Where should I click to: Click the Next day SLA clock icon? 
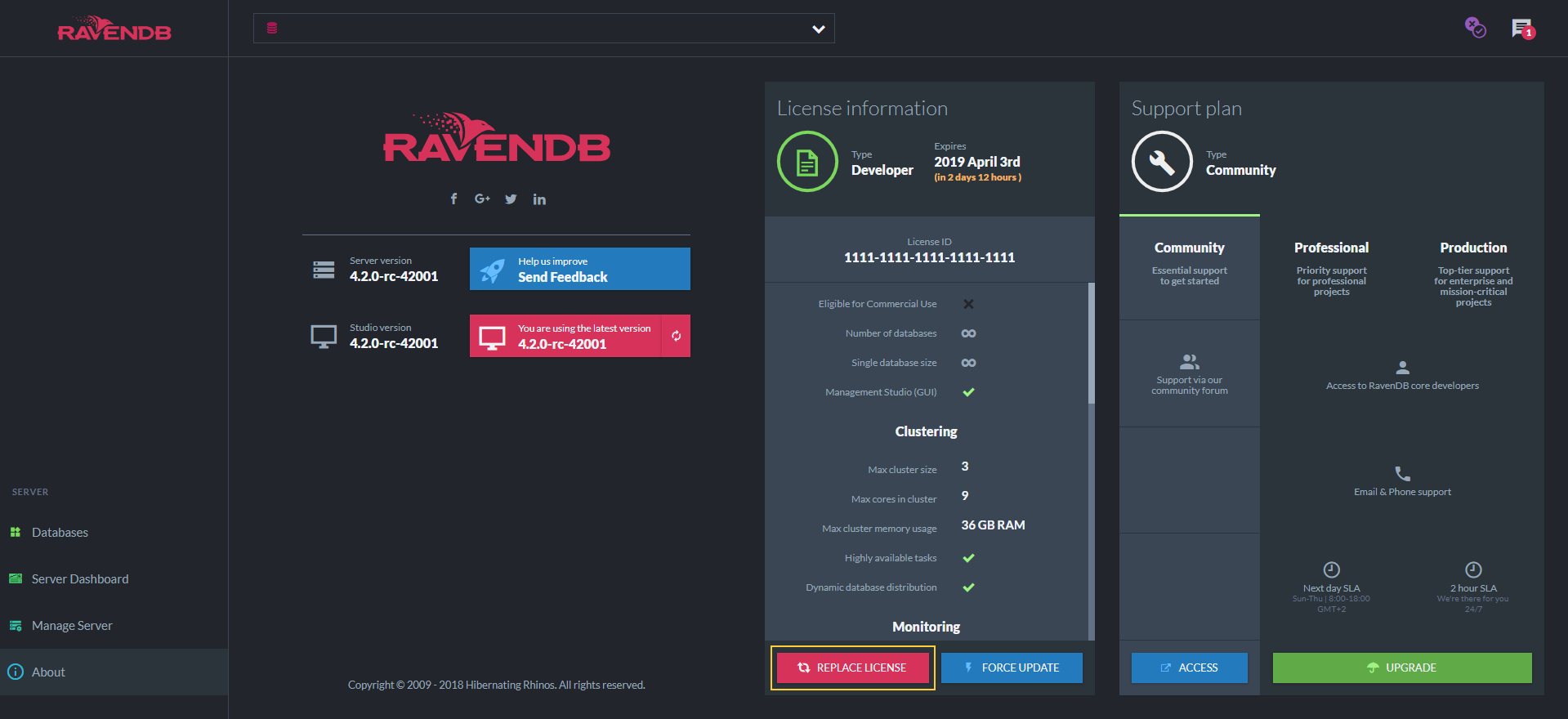(1331, 569)
